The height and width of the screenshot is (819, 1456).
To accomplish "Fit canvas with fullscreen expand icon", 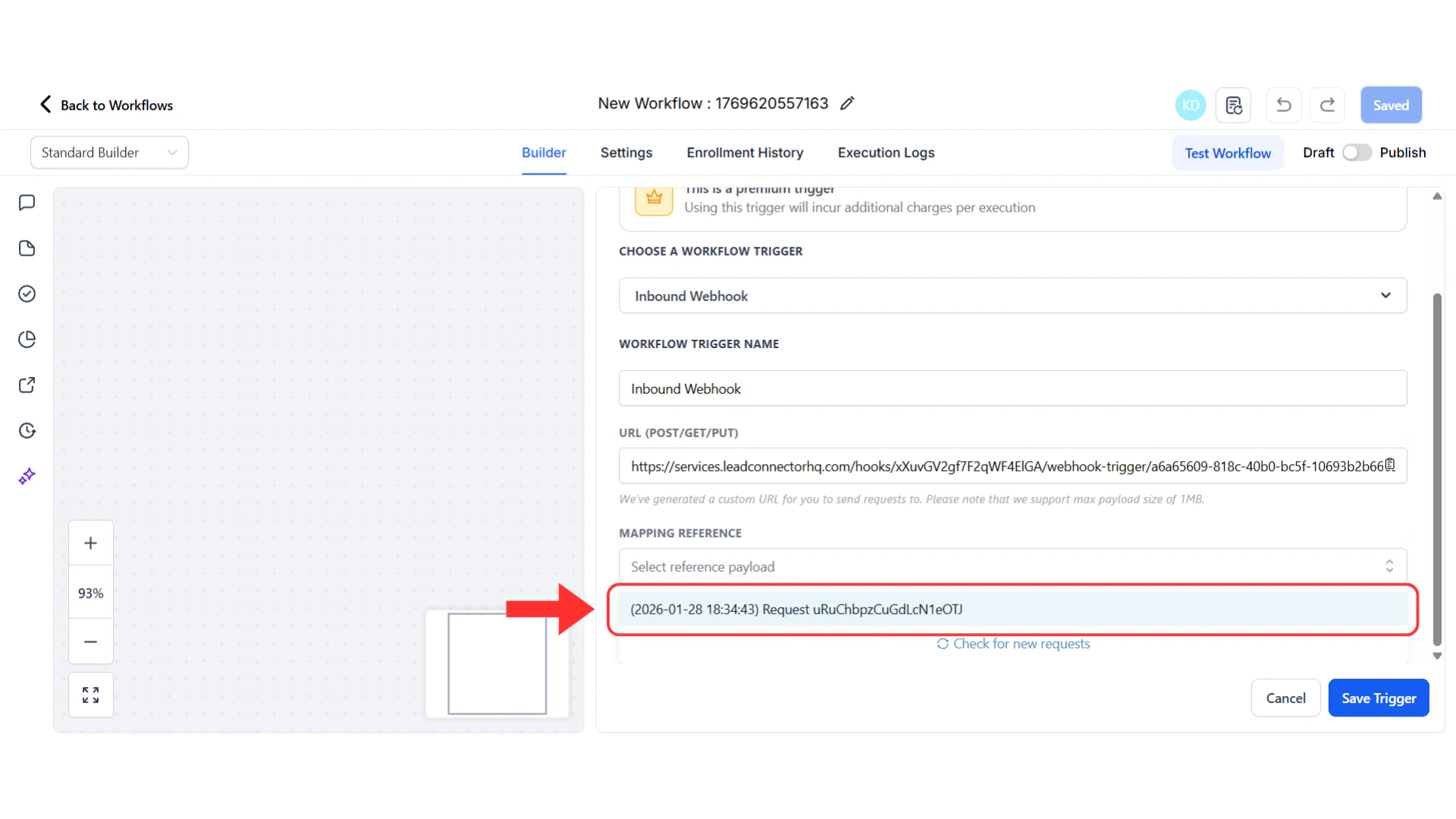I will point(91,695).
